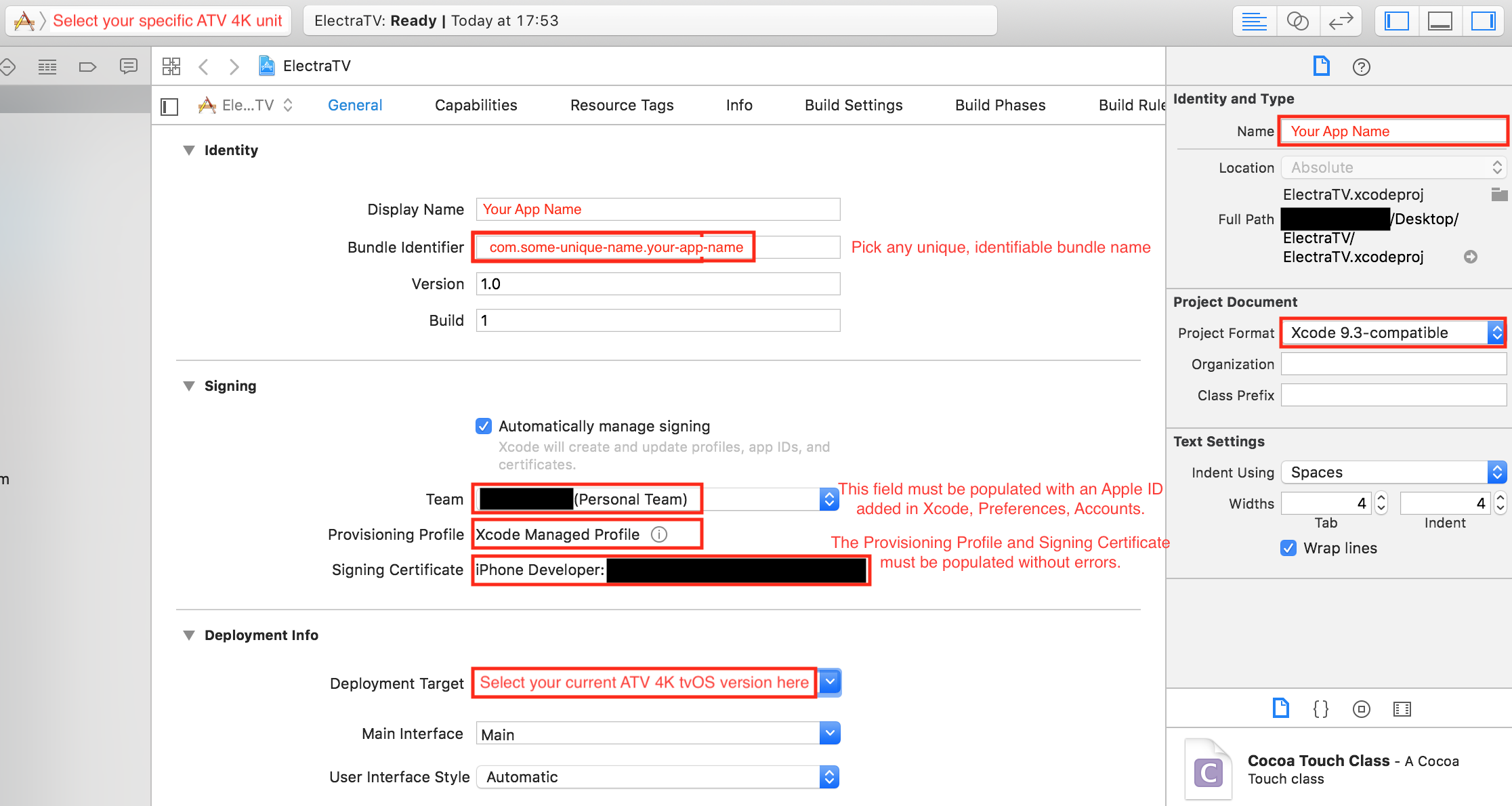The height and width of the screenshot is (806, 1512).
Task: Uncheck Automatically manage signing
Action: coord(484,426)
